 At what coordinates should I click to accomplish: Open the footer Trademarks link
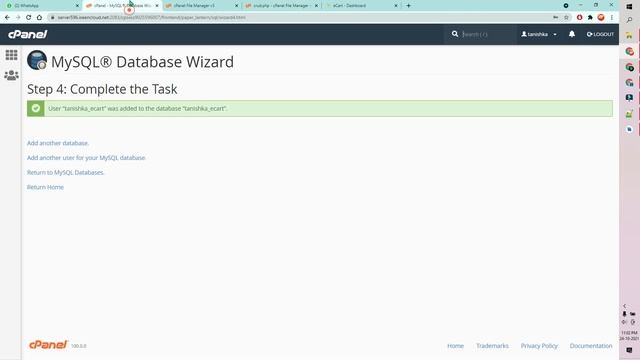pos(492,346)
